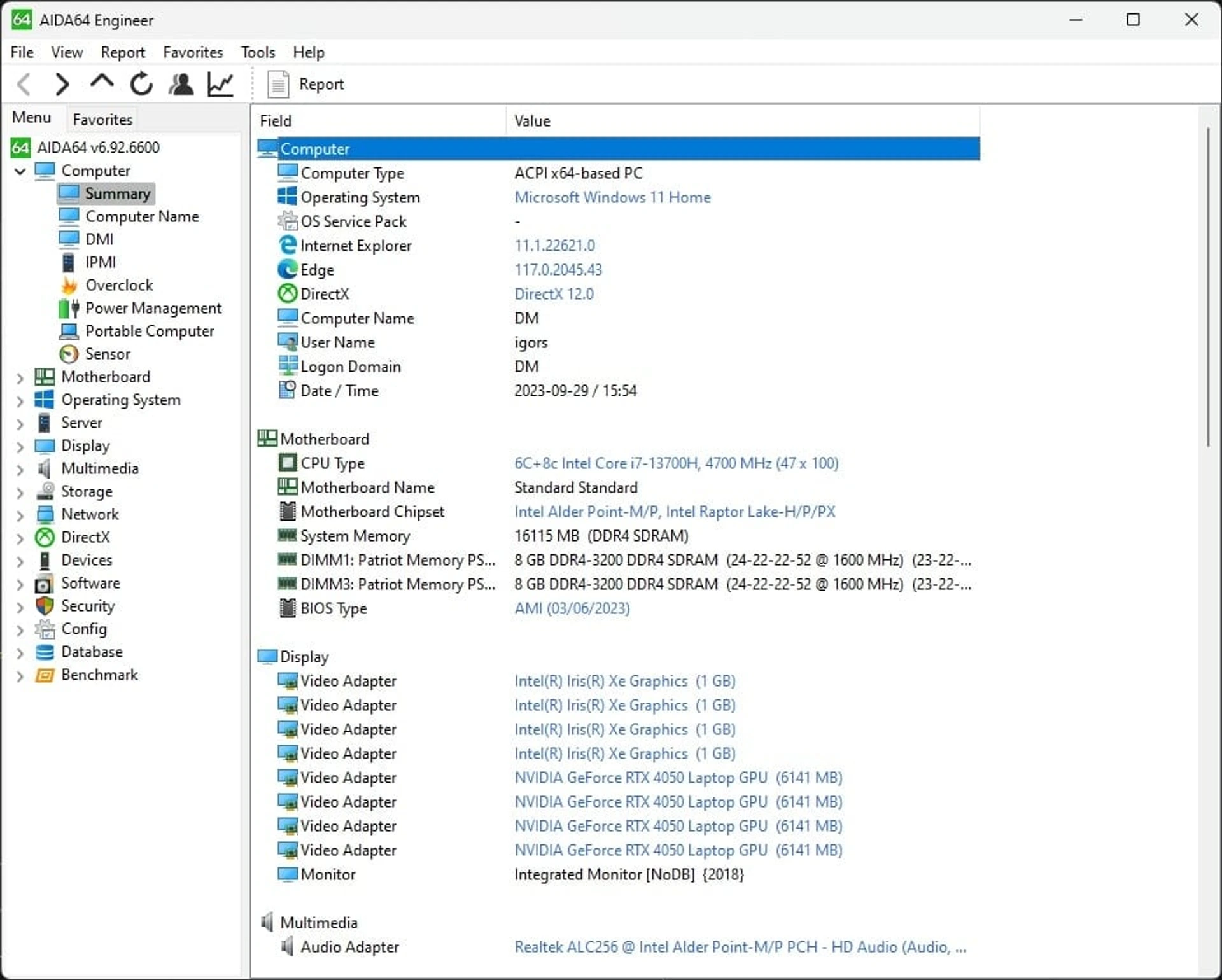Click the Database icon in the sidebar

click(45, 652)
